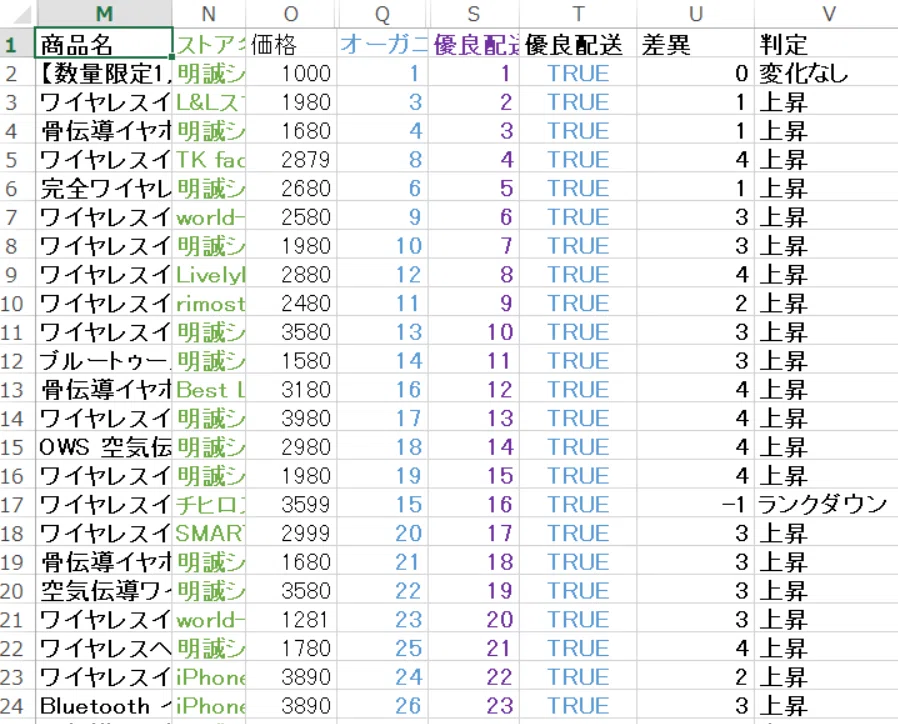The image size is (898, 724).
Task: Select the Lively store cell
Action: click(x=209, y=274)
